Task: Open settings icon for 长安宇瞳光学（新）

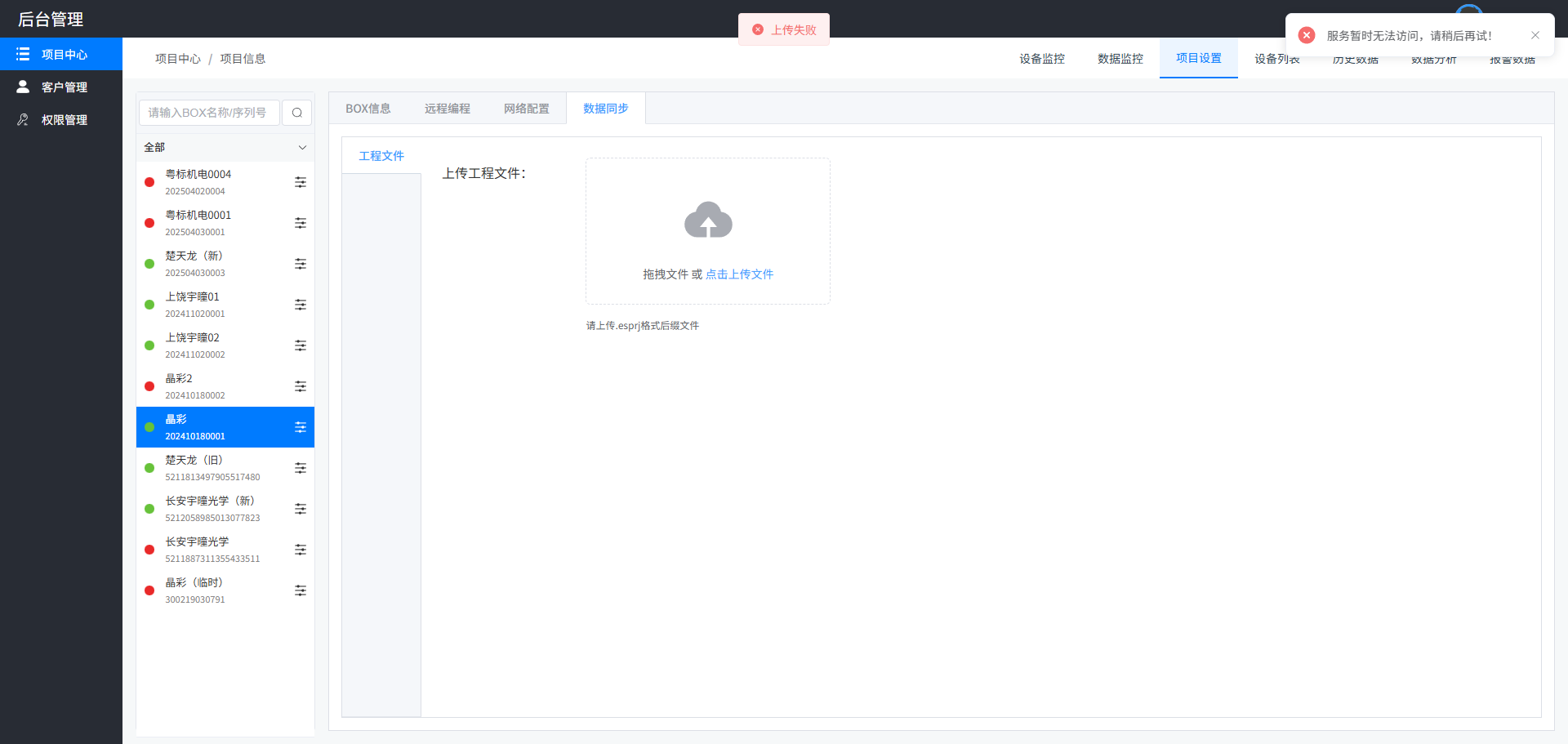Action: (x=301, y=509)
